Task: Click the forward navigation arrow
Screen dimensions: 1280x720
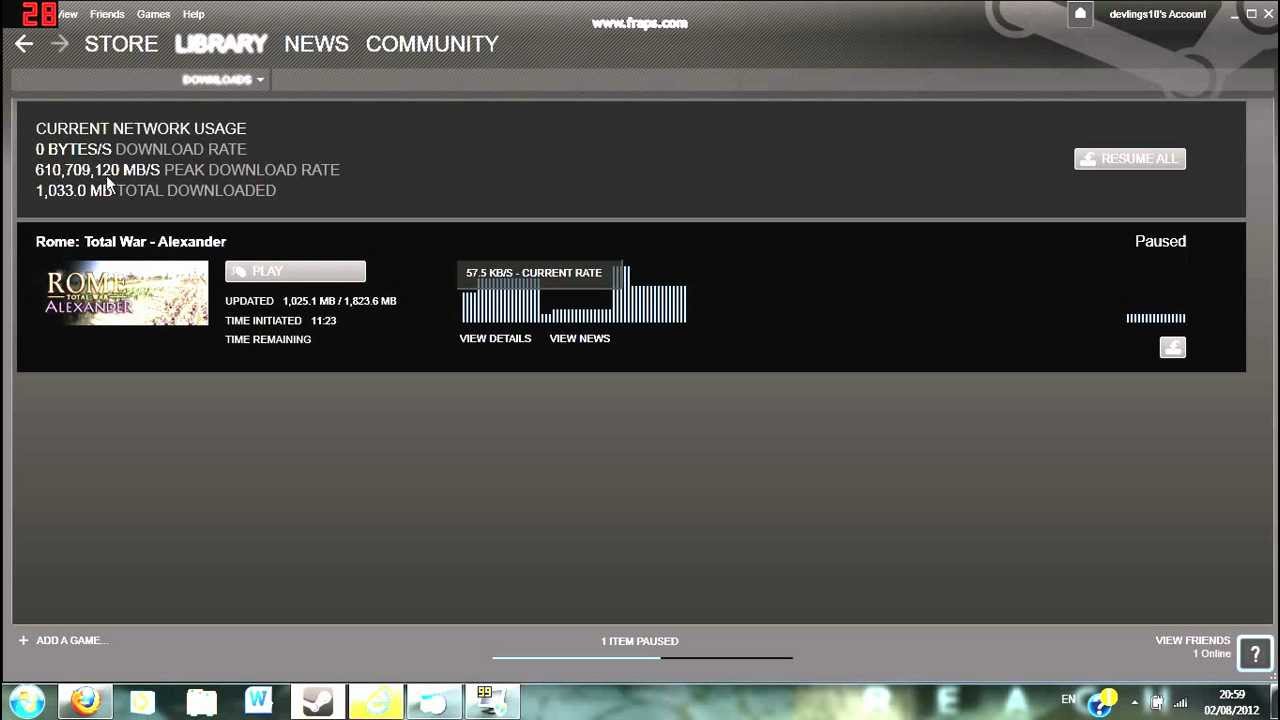Action: [59, 44]
